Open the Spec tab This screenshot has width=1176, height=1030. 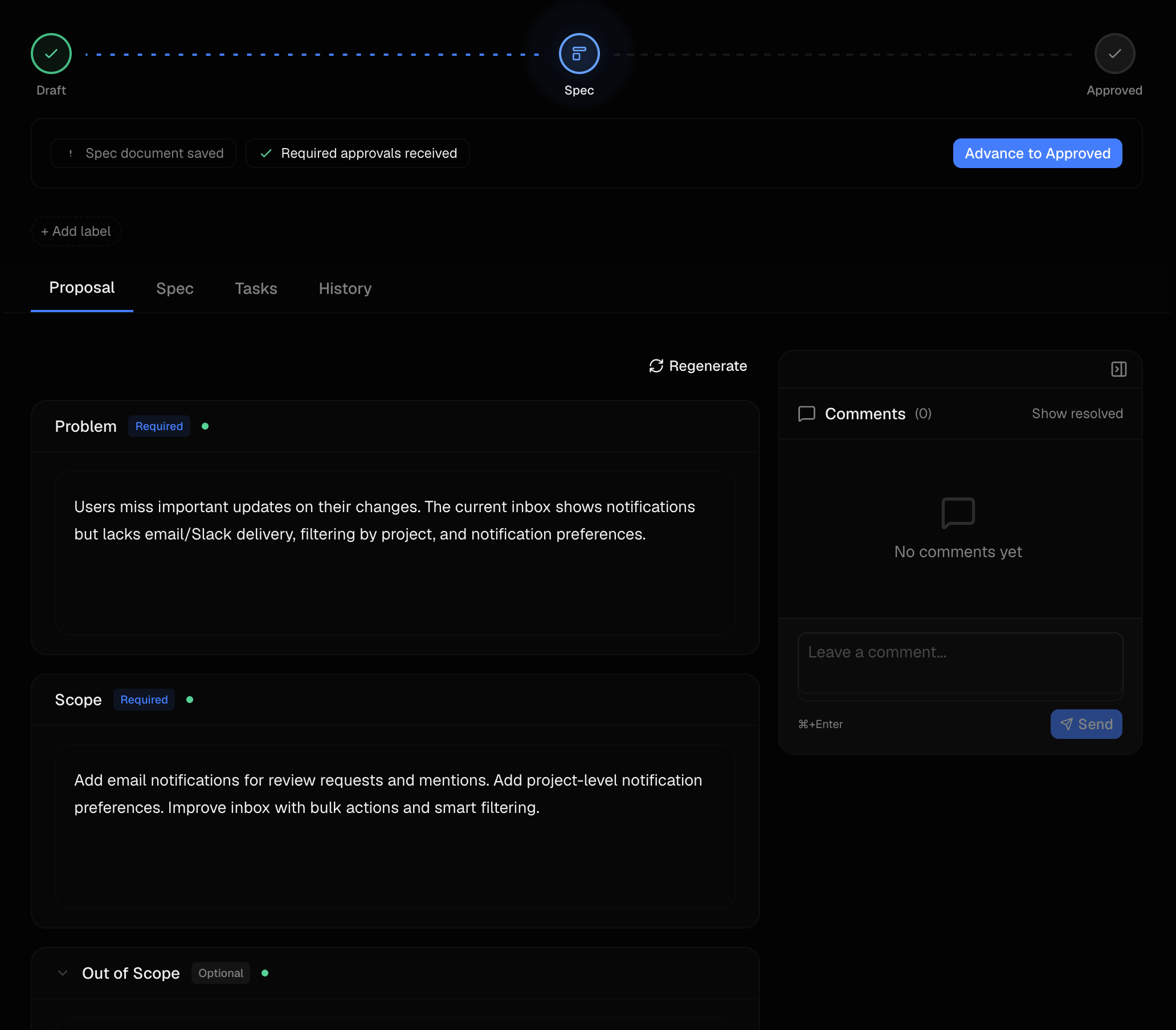[175, 288]
